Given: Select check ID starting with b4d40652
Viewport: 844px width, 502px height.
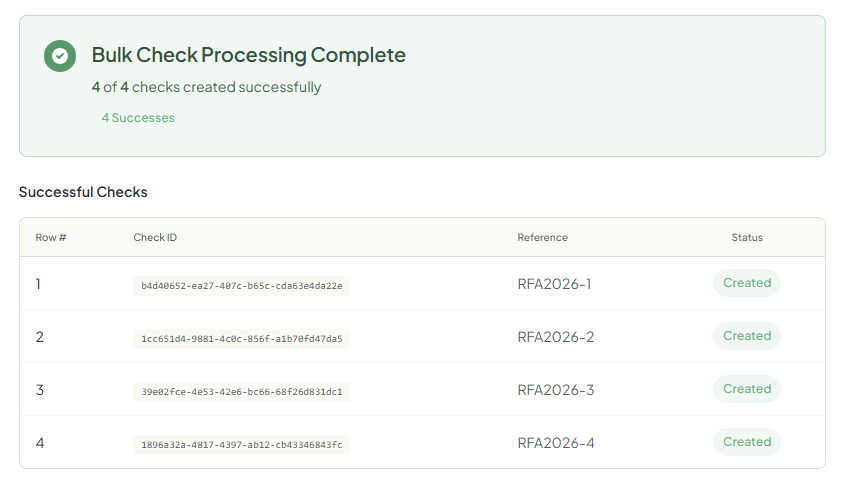Looking at the screenshot, I should coord(242,285).
